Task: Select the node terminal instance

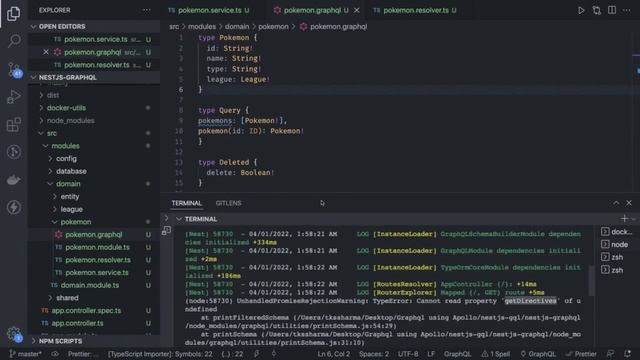Action: 615,244
